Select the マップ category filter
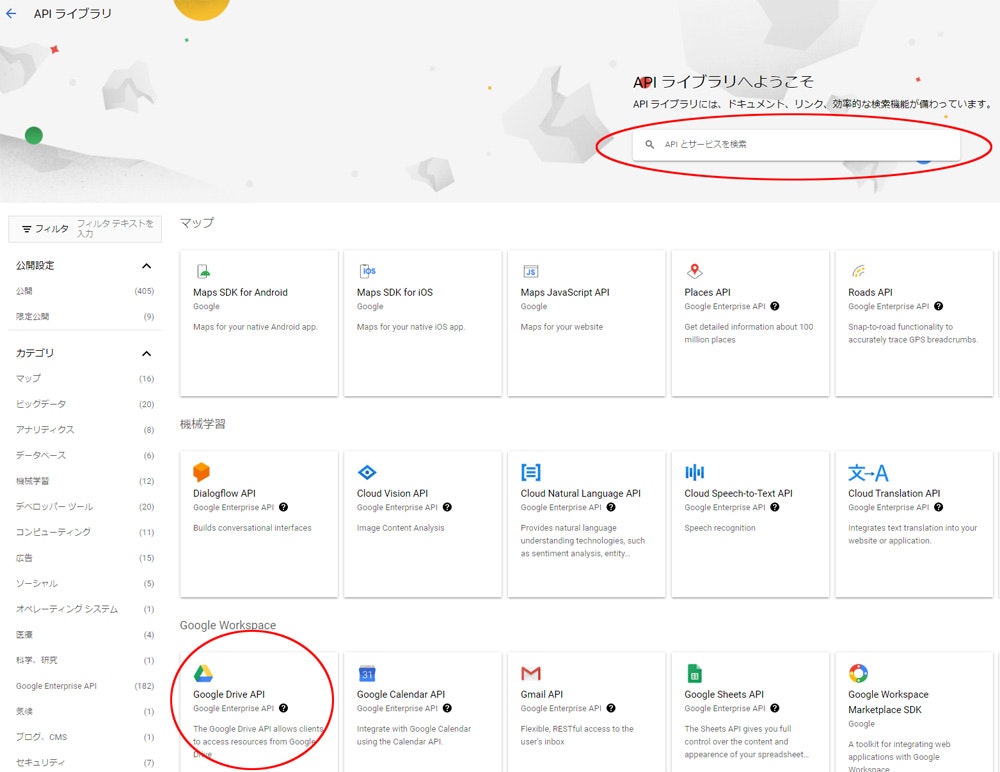Viewport: 1000px width, 772px height. tap(85, 378)
